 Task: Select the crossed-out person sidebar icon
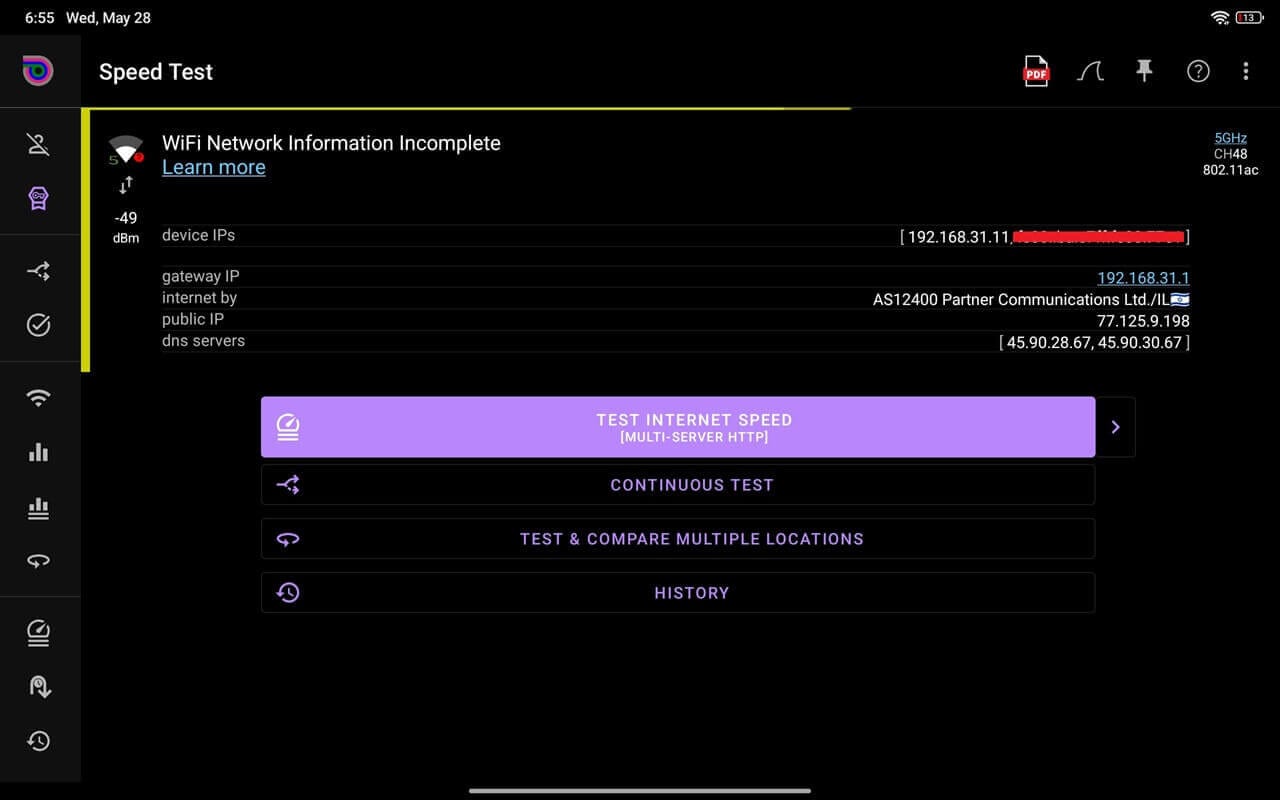click(x=39, y=145)
